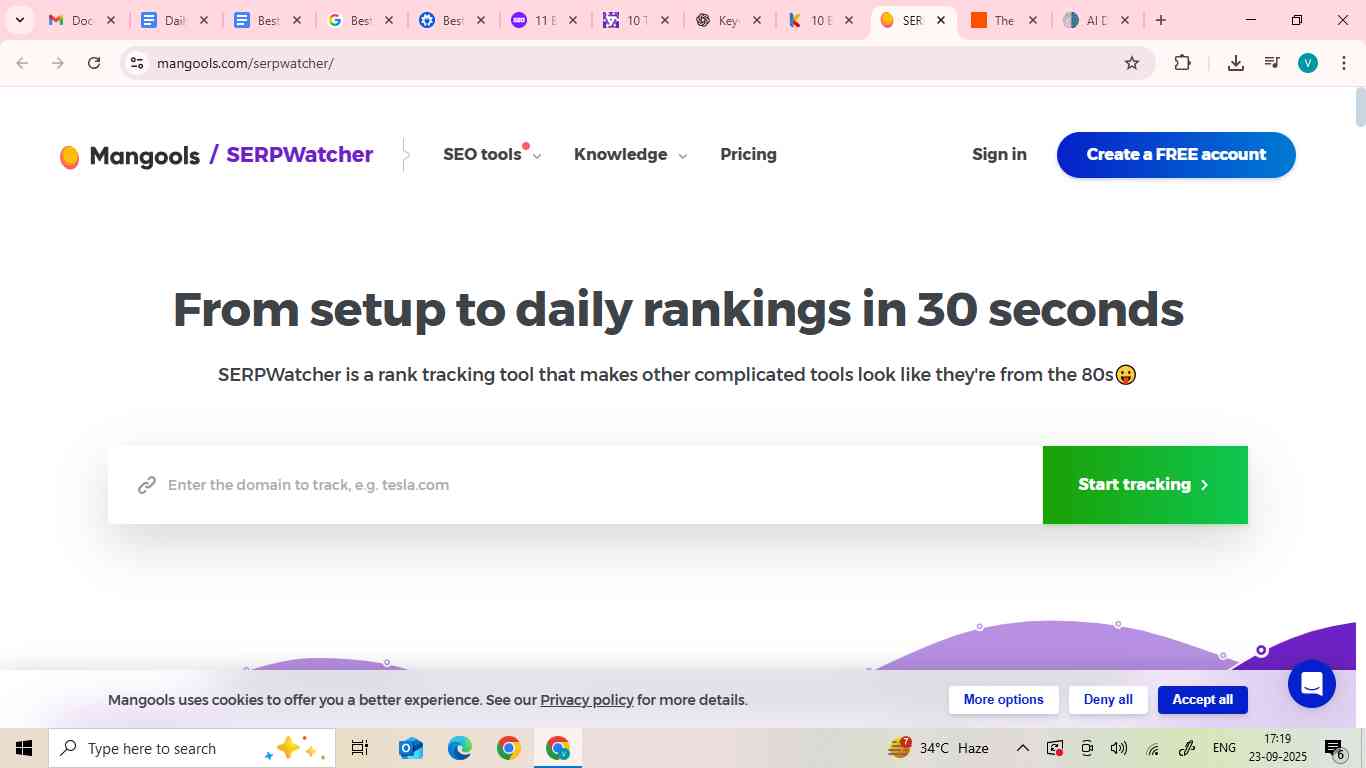The width and height of the screenshot is (1366, 768).
Task: Click the Windows Start button
Action: (x=22, y=748)
